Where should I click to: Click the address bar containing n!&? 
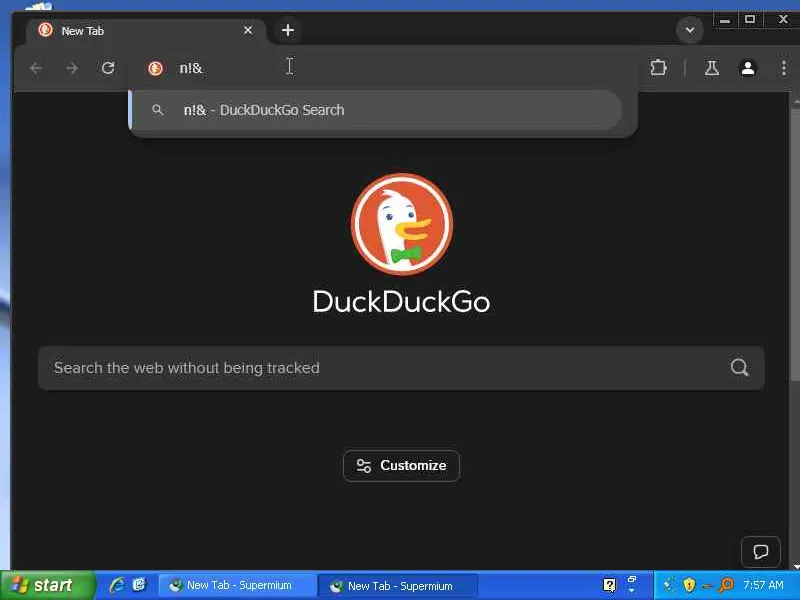point(383,68)
